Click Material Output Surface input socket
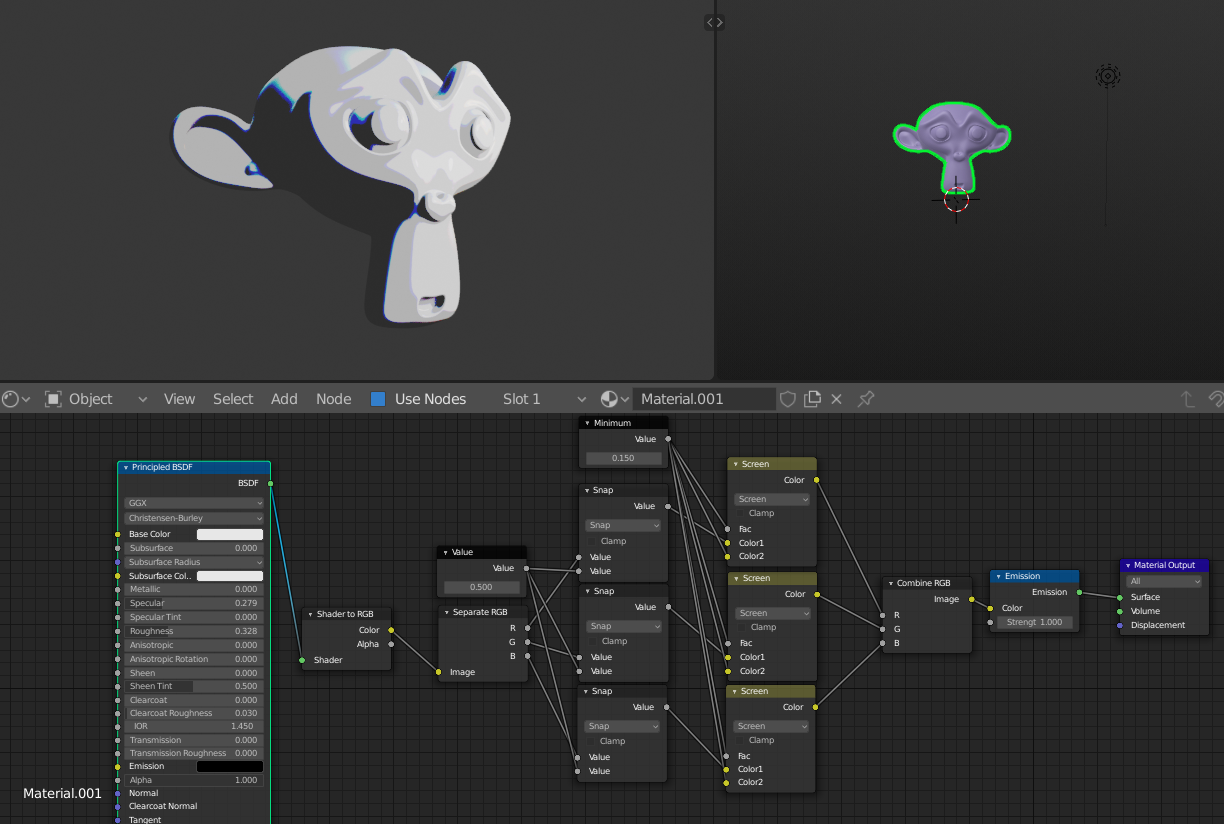This screenshot has width=1224, height=824. [1119, 597]
